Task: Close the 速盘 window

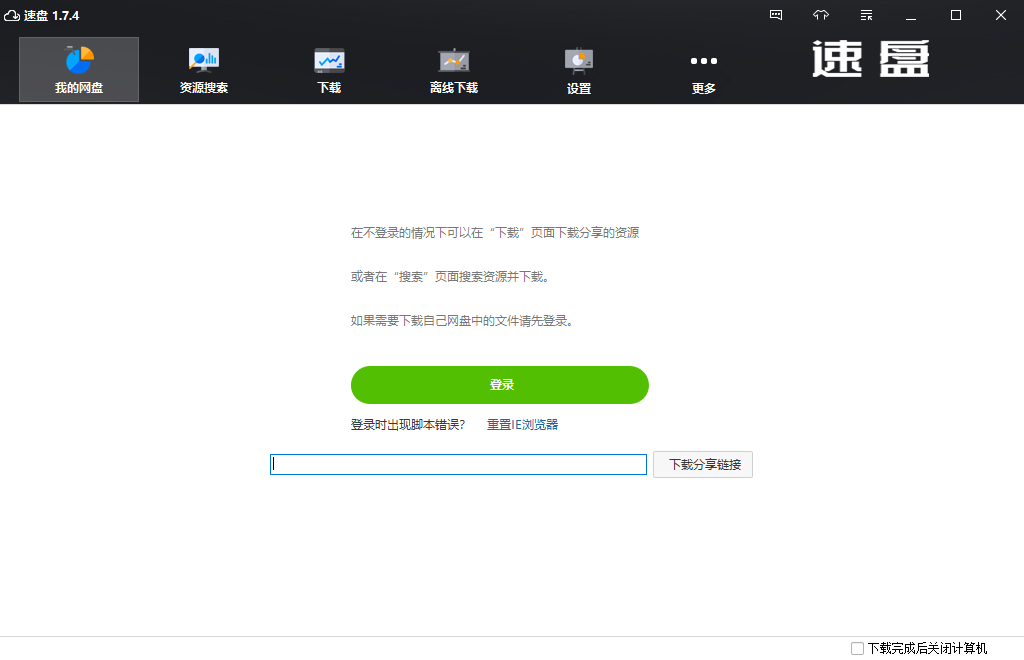Action: pos(1000,15)
